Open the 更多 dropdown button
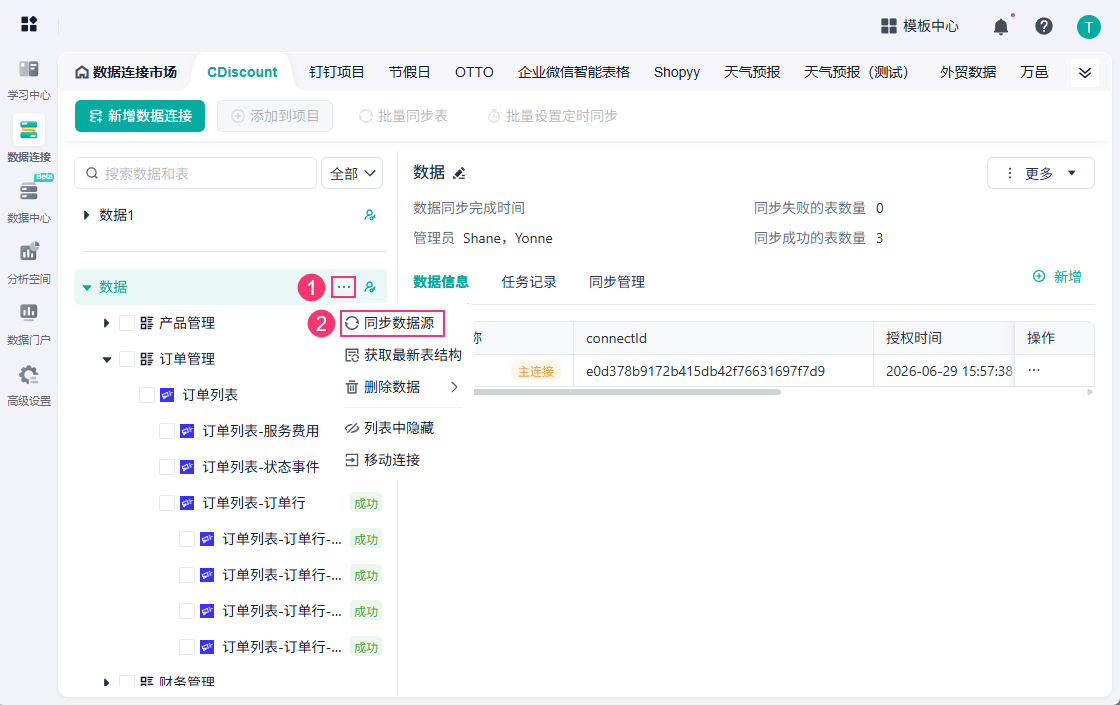The height and width of the screenshot is (705, 1120). point(1041,173)
